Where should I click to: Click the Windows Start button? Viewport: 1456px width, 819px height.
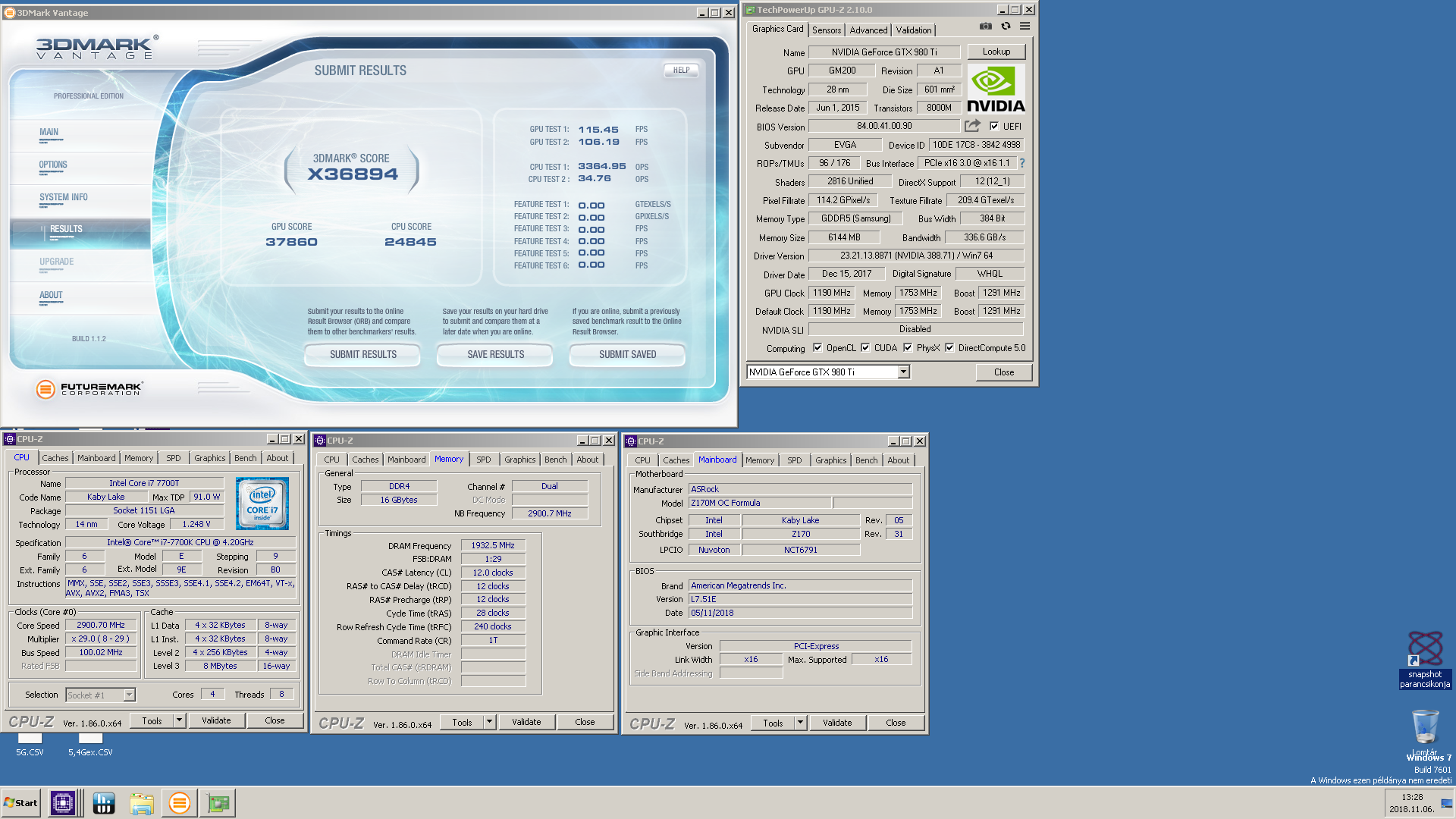point(20,802)
